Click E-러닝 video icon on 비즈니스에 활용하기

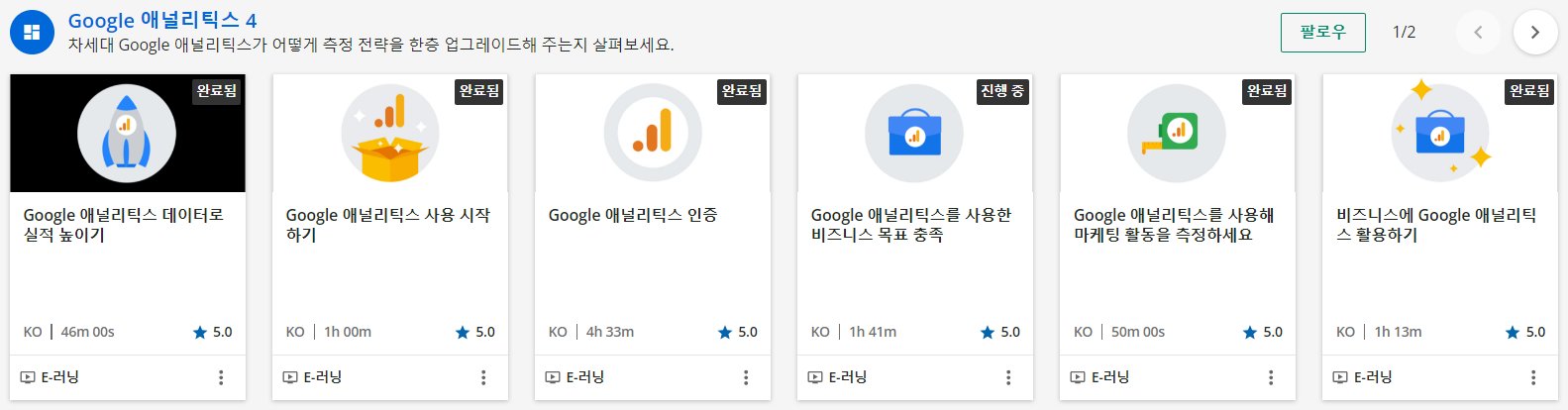[x=1340, y=377]
